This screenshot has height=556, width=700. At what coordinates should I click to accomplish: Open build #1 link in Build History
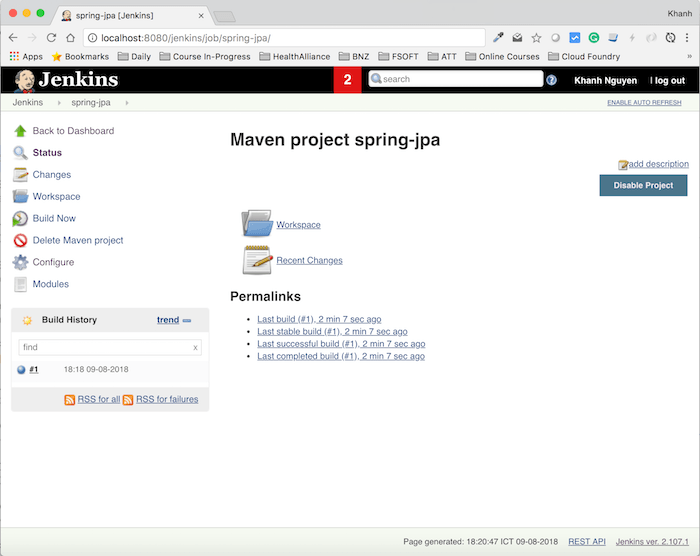[34, 370]
